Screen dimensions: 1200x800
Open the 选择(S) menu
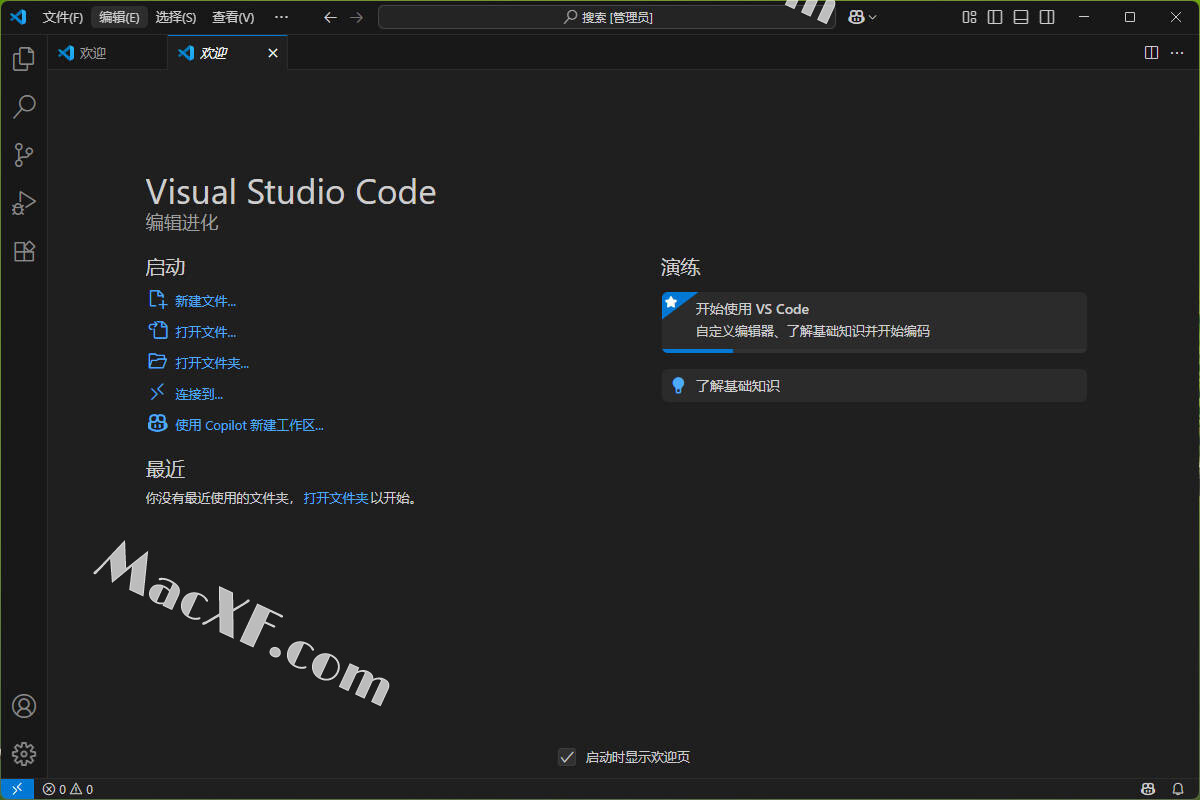click(x=176, y=17)
